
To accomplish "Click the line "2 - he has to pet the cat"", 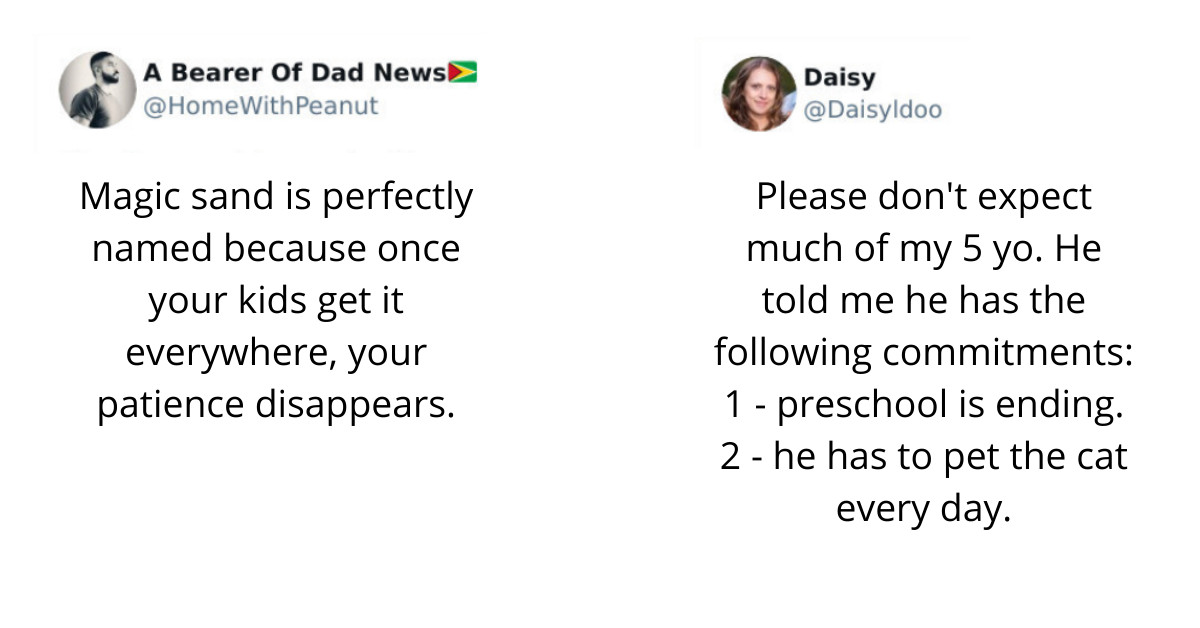I will click(923, 457).
